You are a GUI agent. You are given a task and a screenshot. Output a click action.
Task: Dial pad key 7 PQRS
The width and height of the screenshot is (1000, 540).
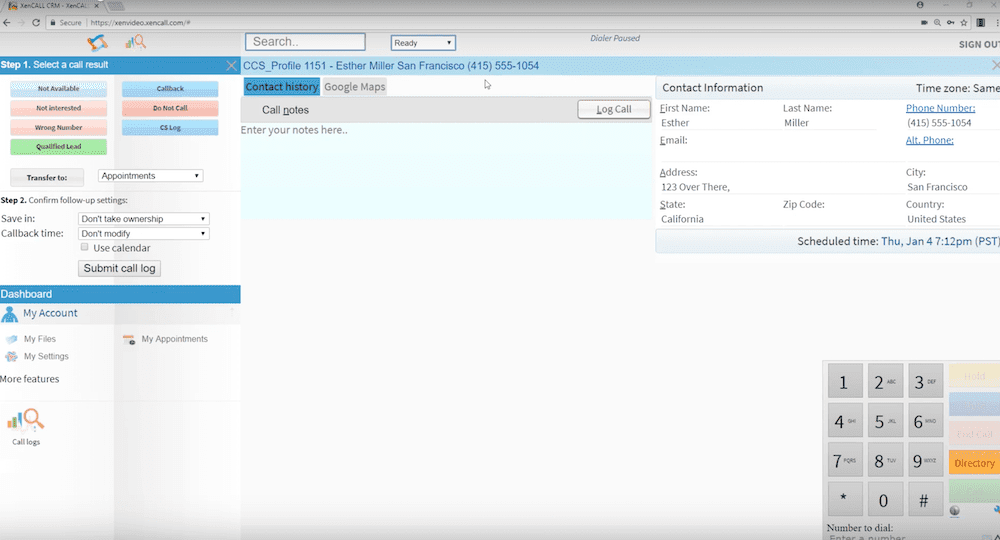coord(844,460)
